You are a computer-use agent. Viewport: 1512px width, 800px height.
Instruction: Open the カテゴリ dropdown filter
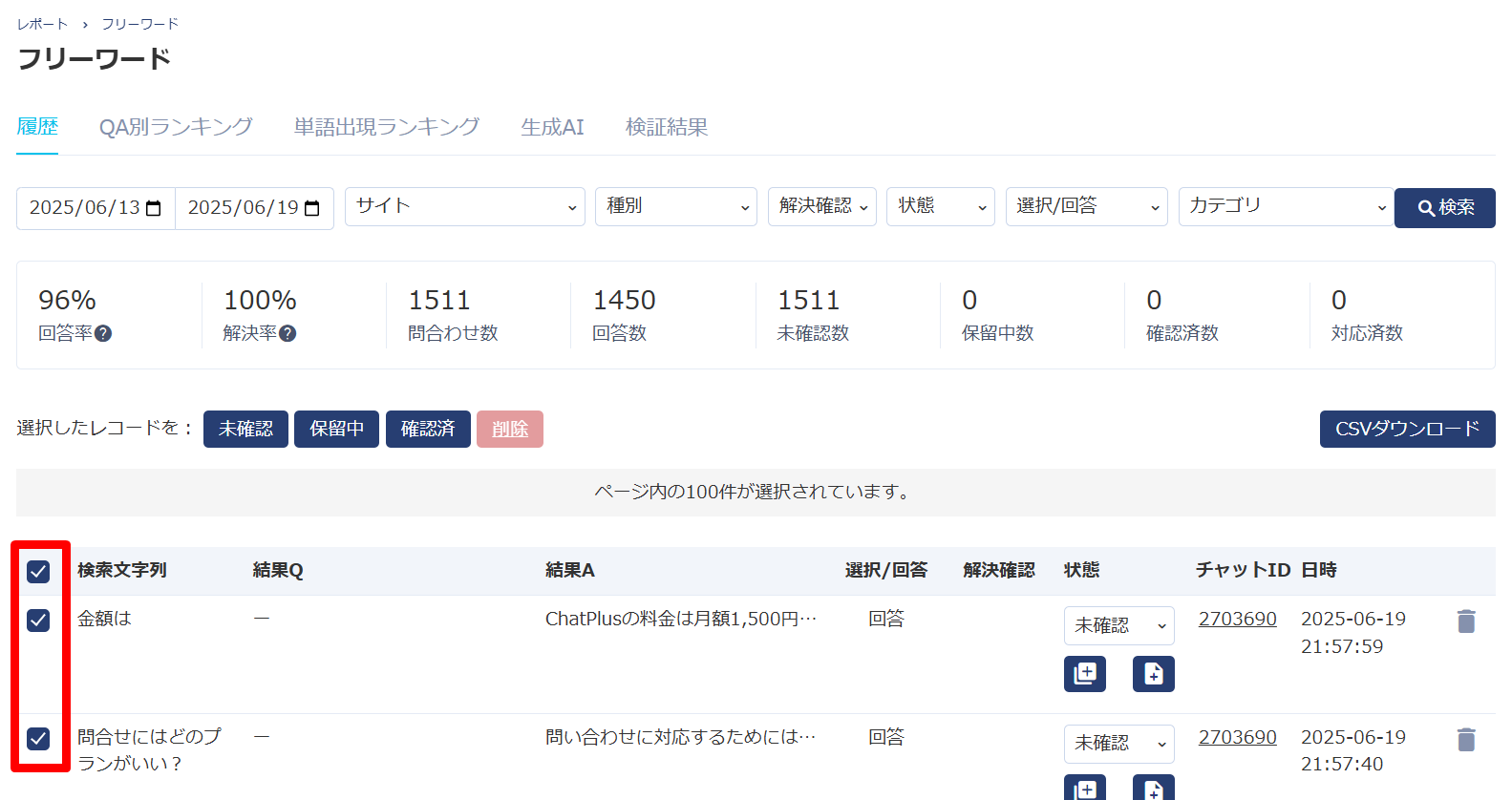1285,207
